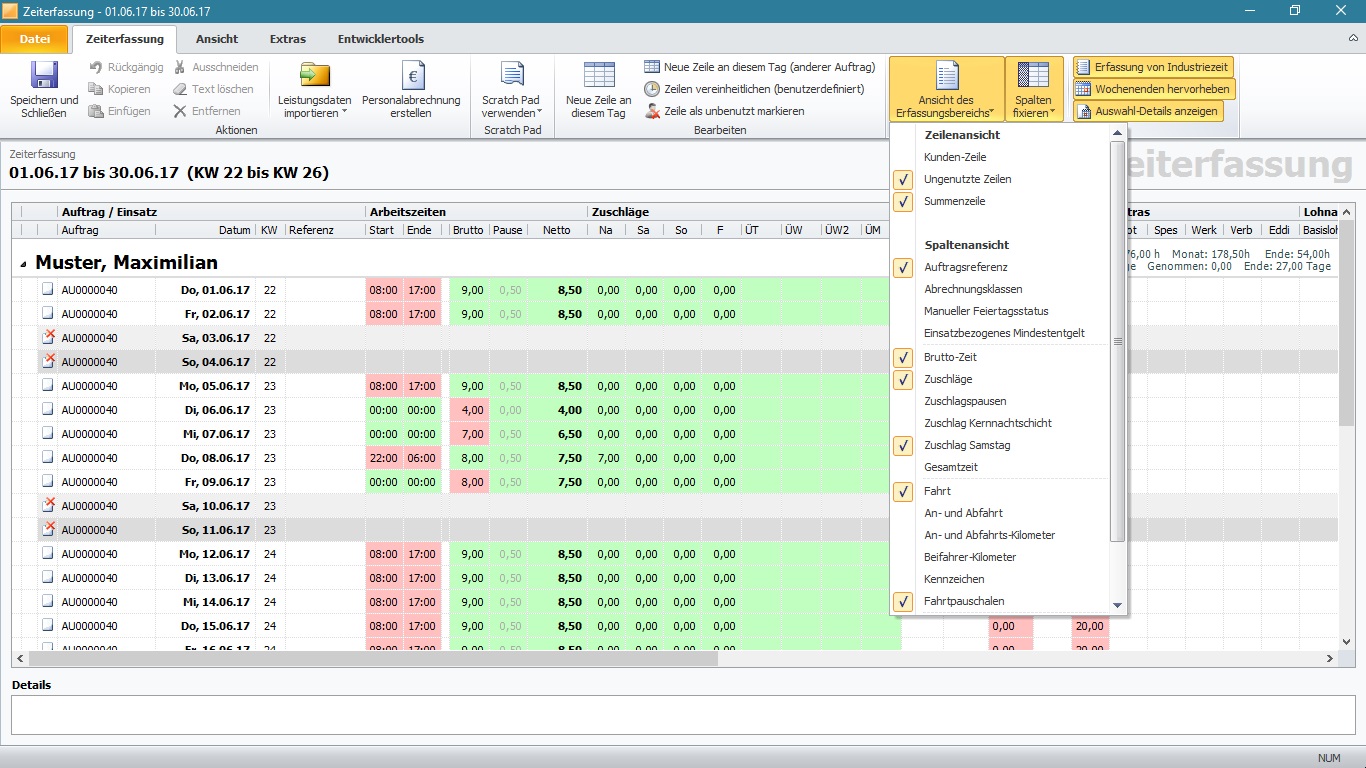Open the Scratch Pad verwenden dropdown
Screen dimensions: 1366x768
pos(510,106)
